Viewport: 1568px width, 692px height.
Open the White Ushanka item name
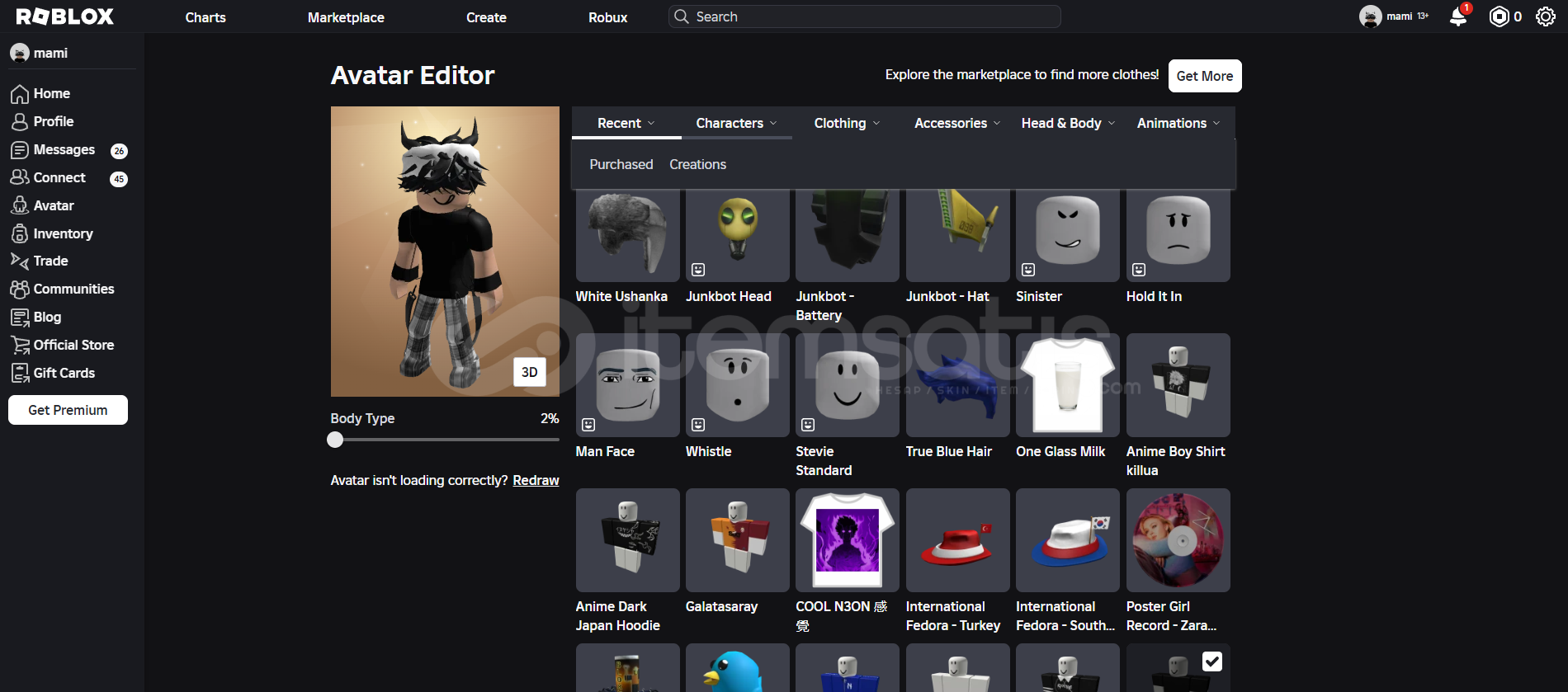[621, 296]
